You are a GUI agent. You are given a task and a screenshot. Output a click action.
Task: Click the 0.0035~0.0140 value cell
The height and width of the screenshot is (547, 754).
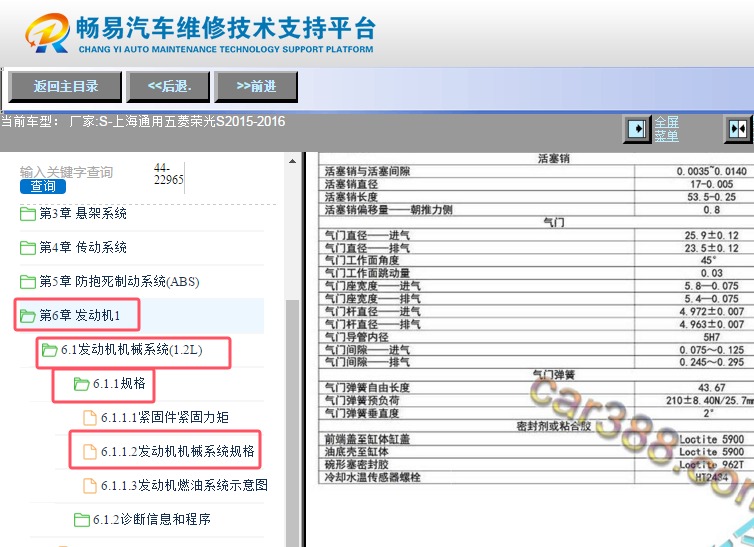coord(711,171)
